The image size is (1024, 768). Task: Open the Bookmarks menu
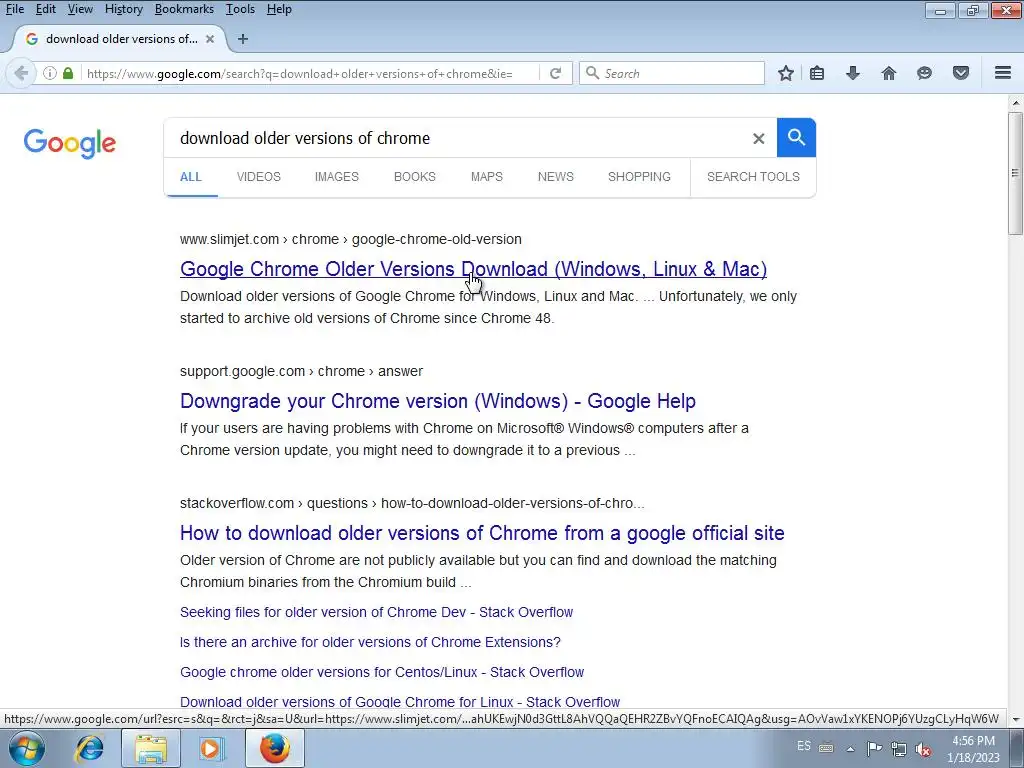[184, 9]
